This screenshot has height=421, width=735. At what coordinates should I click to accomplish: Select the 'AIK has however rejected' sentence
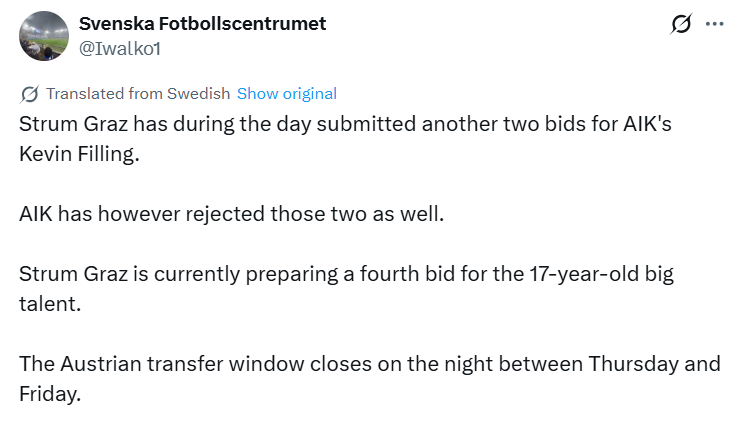pyautogui.click(x=230, y=215)
